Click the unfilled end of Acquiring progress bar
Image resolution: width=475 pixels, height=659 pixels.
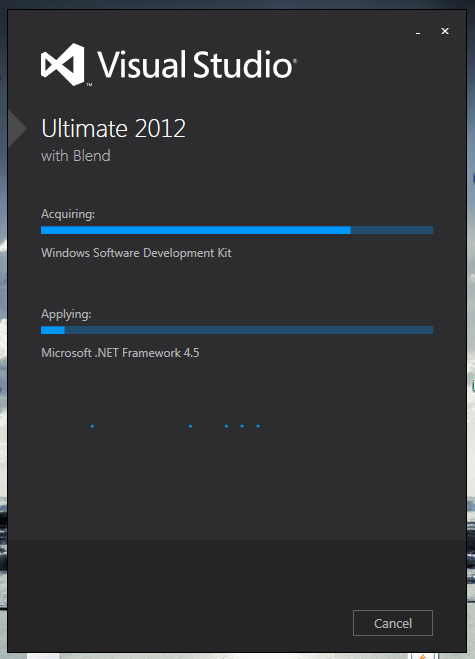pyautogui.click(x=392, y=230)
